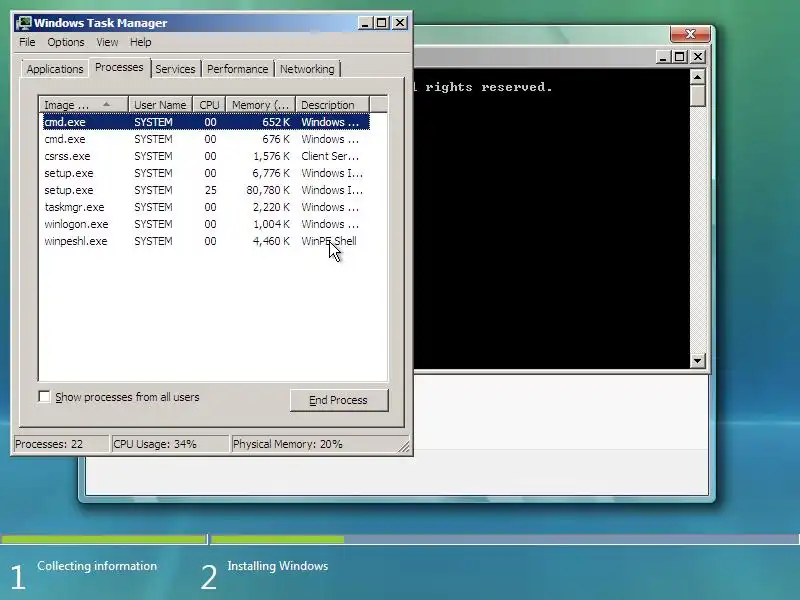800x600 pixels.
Task: Select the Processes tab
Action: coord(119,67)
